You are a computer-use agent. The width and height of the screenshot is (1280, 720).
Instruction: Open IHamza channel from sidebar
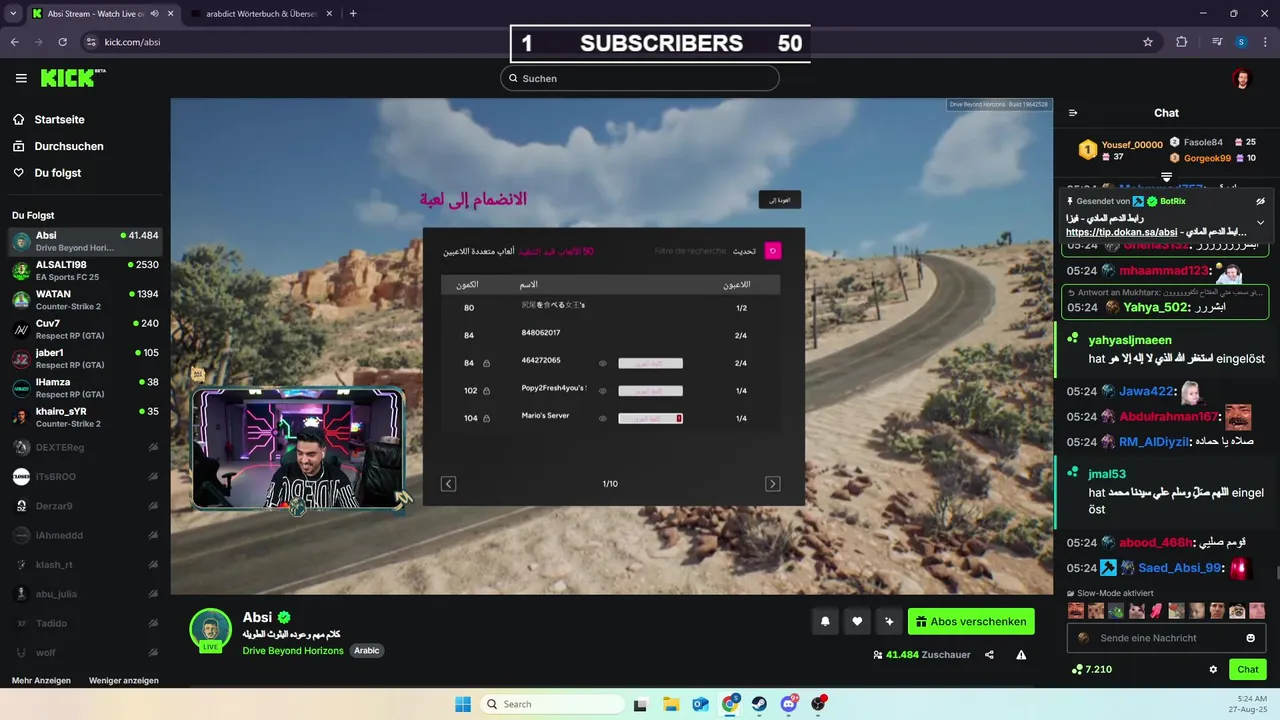coord(85,387)
